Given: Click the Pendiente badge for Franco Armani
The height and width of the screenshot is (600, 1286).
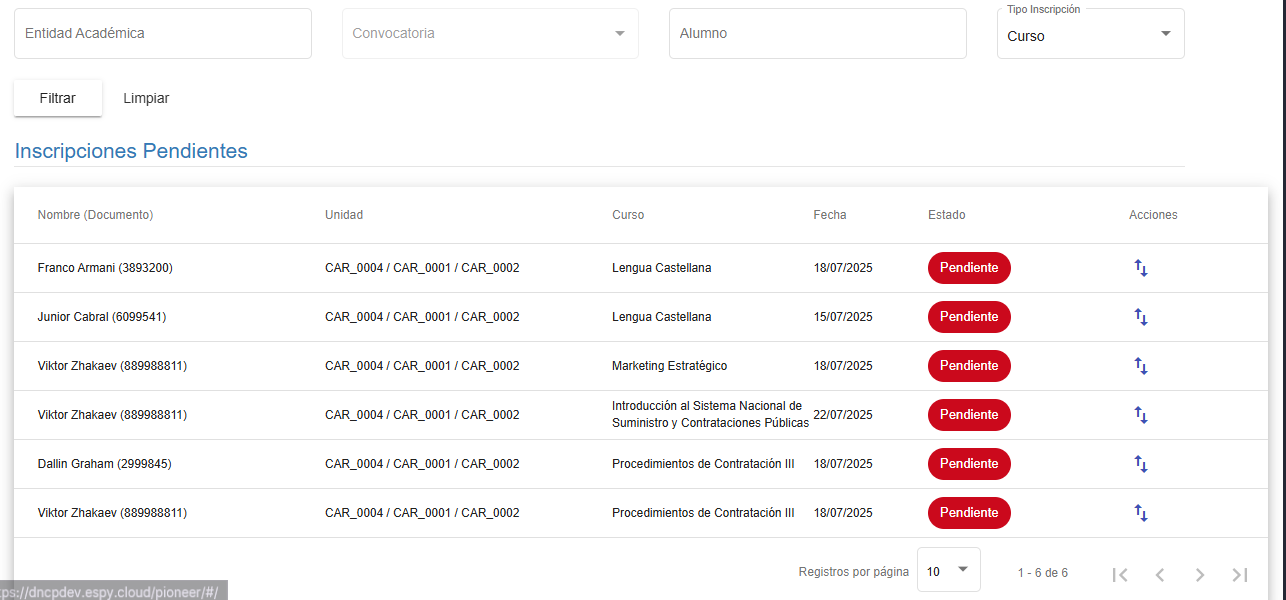Looking at the screenshot, I should point(969,268).
